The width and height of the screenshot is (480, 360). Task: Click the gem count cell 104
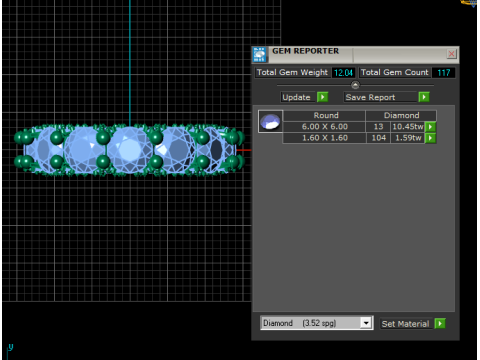378,138
